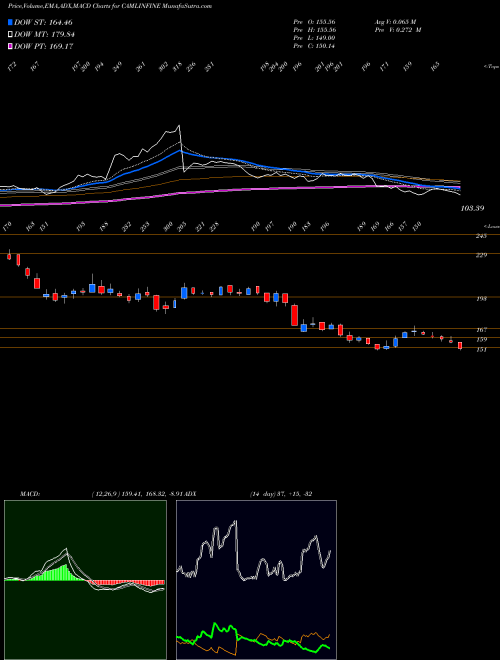This screenshot has height=660, width=500.
Task: Click the 'MACD:' panel heading
Action: [29, 494]
